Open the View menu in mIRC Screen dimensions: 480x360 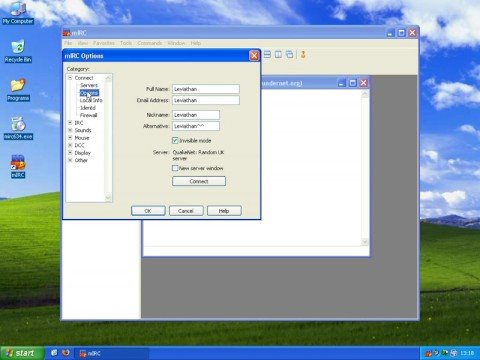coord(82,43)
